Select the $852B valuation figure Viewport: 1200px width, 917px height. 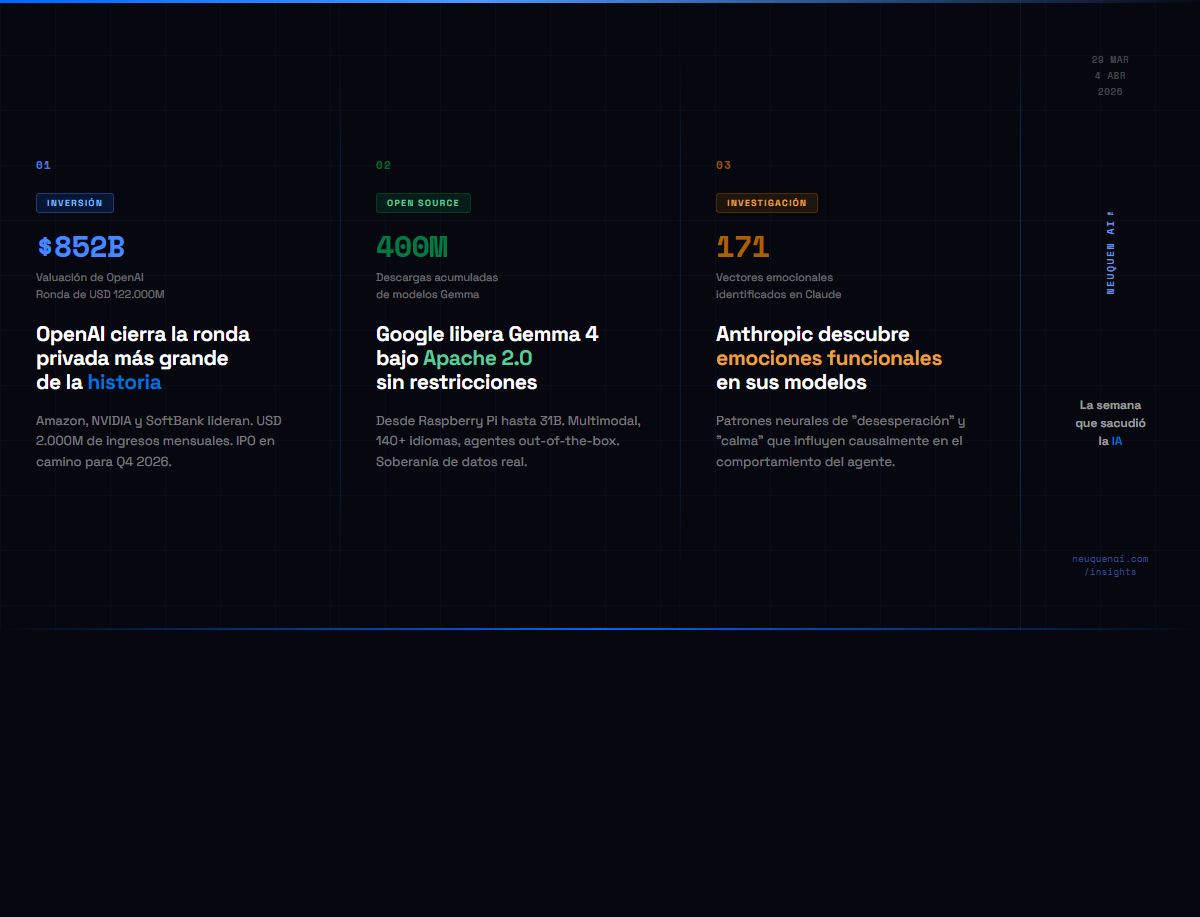point(81,247)
